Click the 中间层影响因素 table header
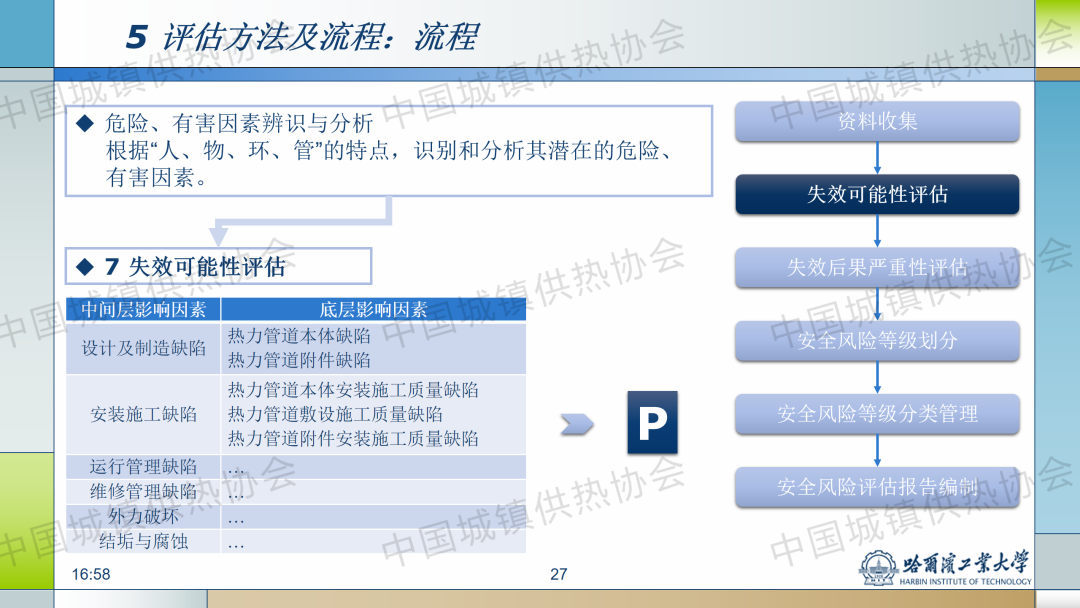The image size is (1080, 608). [x=144, y=310]
